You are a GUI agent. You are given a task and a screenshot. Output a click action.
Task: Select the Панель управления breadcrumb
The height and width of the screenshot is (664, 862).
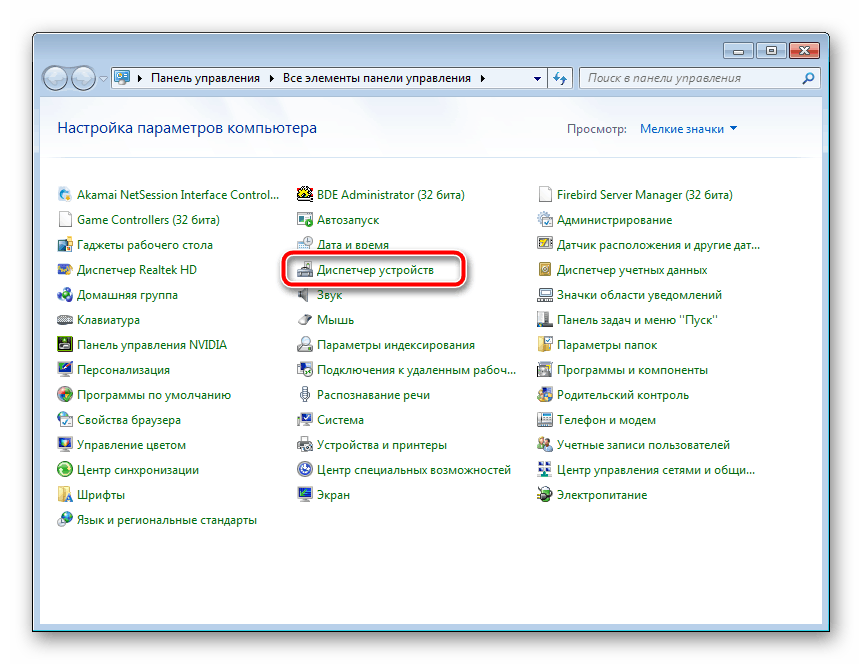coord(205,78)
